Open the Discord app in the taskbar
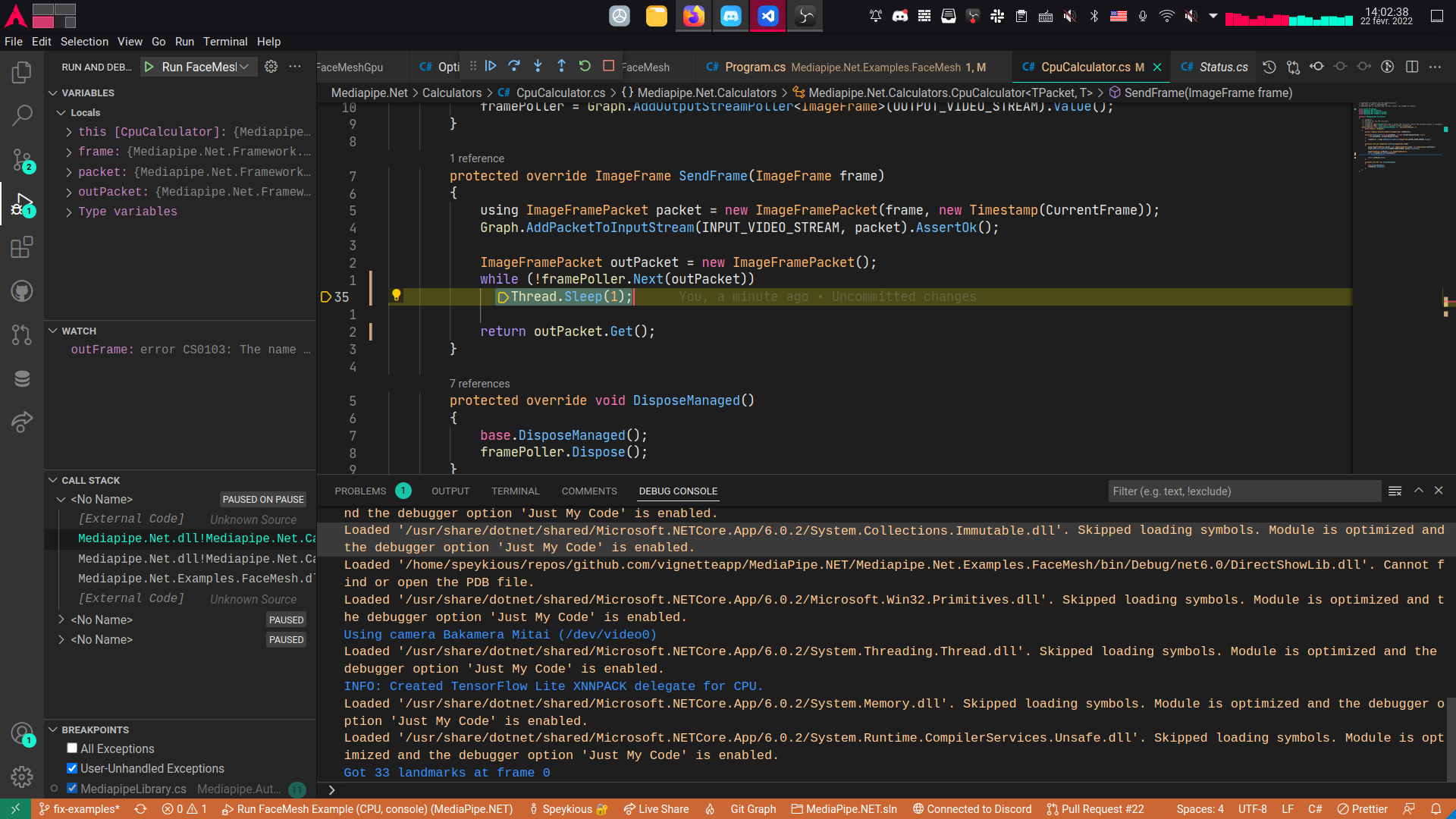 pos(731,16)
